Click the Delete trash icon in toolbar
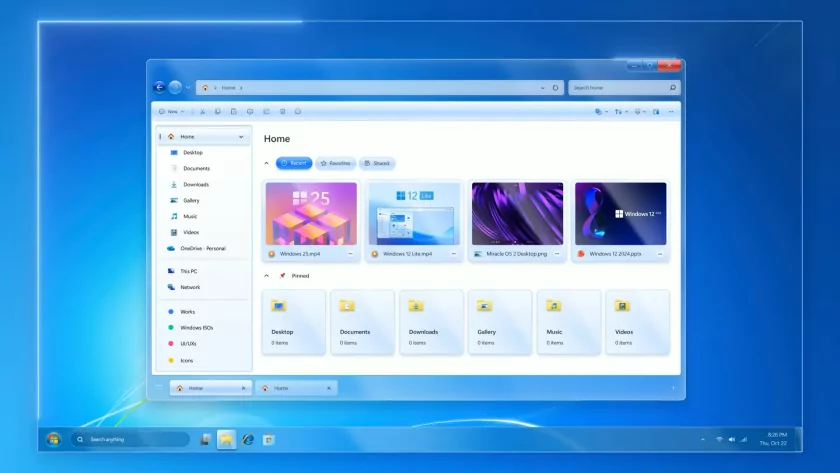 pyautogui.click(x=282, y=111)
